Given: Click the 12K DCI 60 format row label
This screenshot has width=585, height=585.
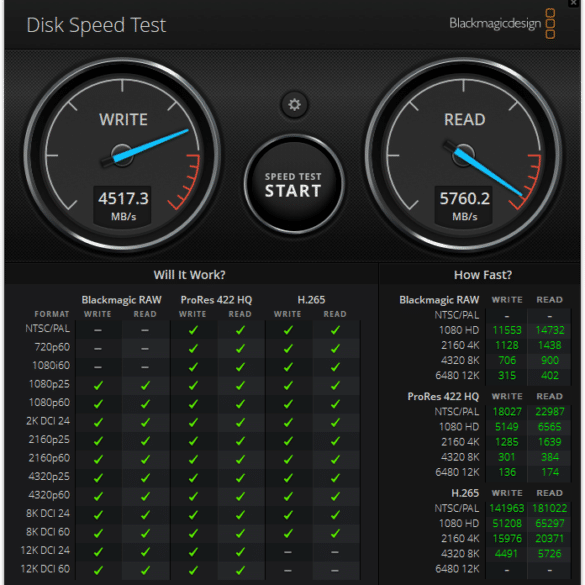Looking at the screenshot, I should coord(45,569).
